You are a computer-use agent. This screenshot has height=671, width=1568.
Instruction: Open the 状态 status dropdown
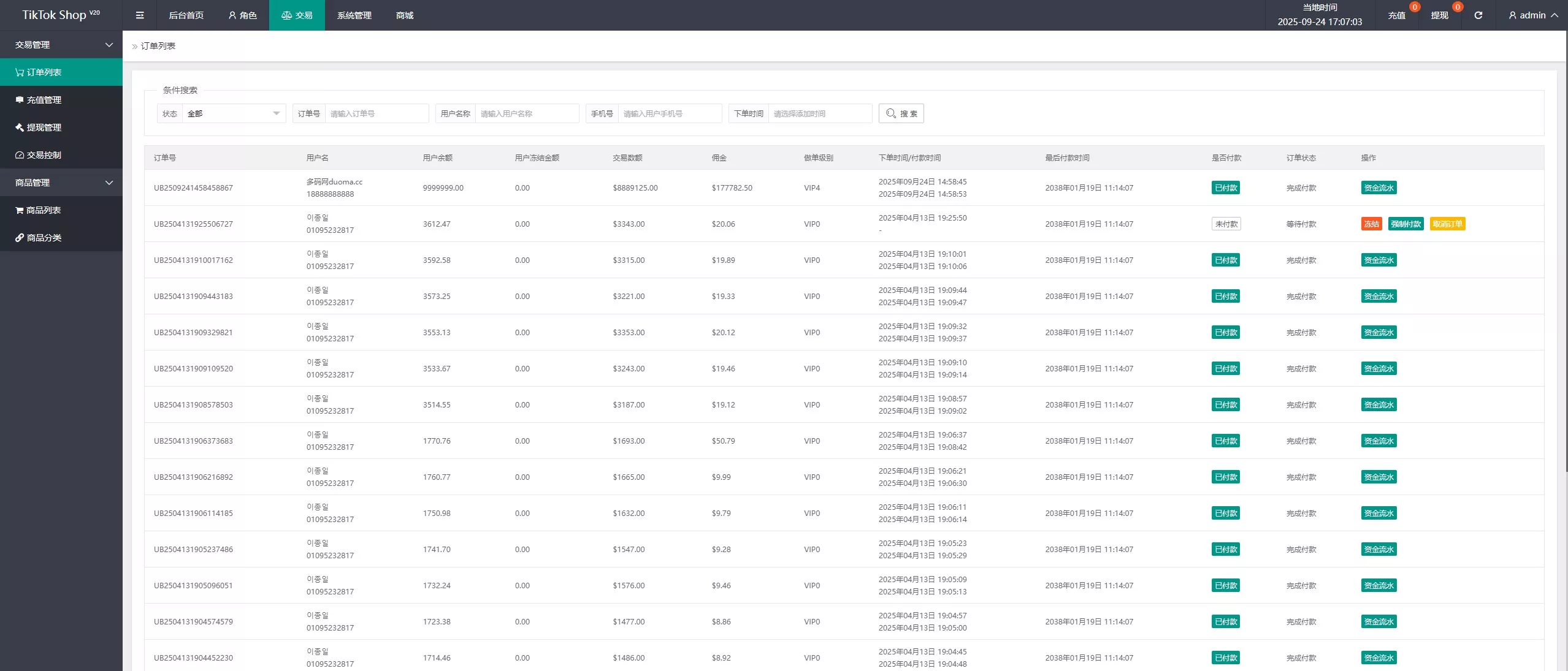coord(233,113)
